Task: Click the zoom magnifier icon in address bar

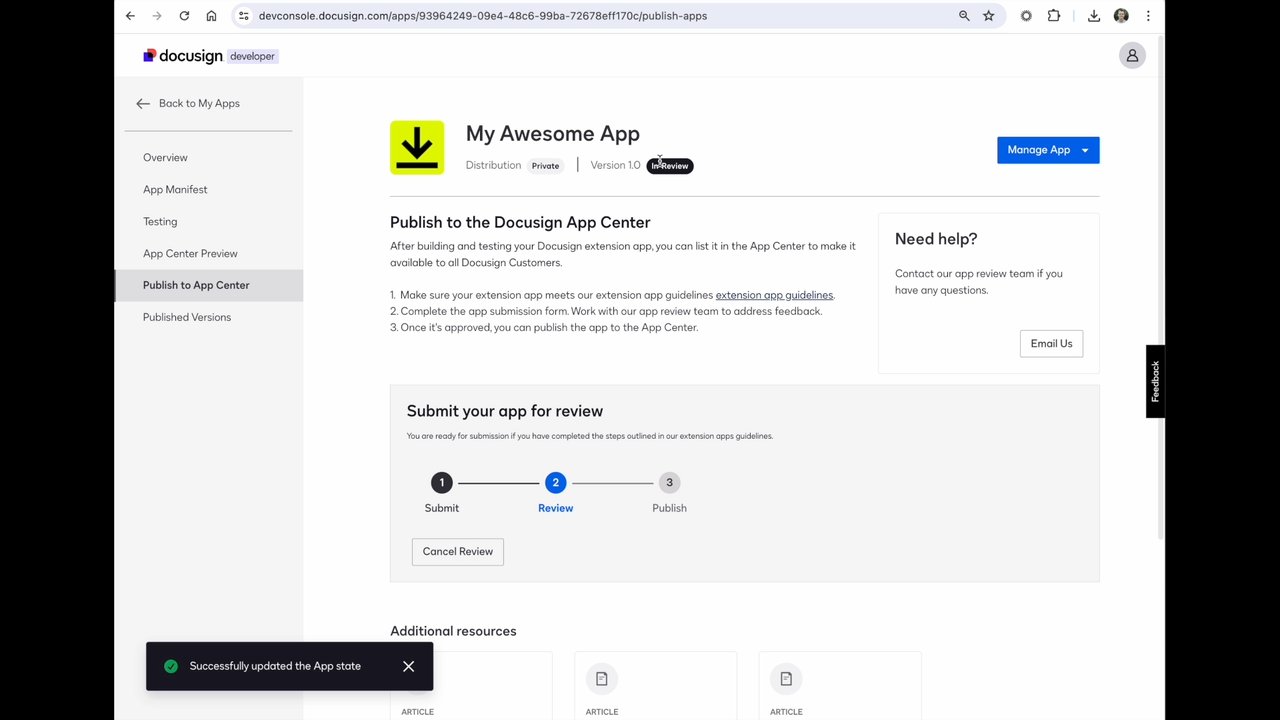Action: tap(964, 16)
